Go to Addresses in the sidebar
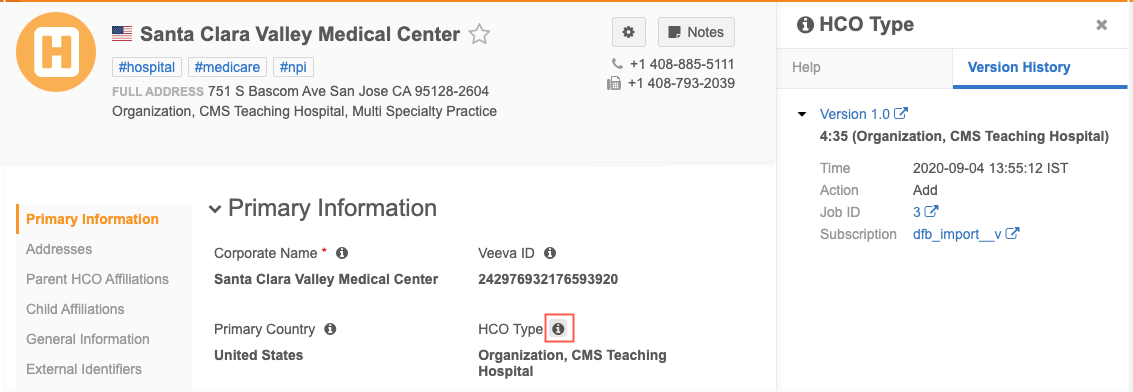The image size is (1133, 392). pyautogui.click(x=59, y=249)
